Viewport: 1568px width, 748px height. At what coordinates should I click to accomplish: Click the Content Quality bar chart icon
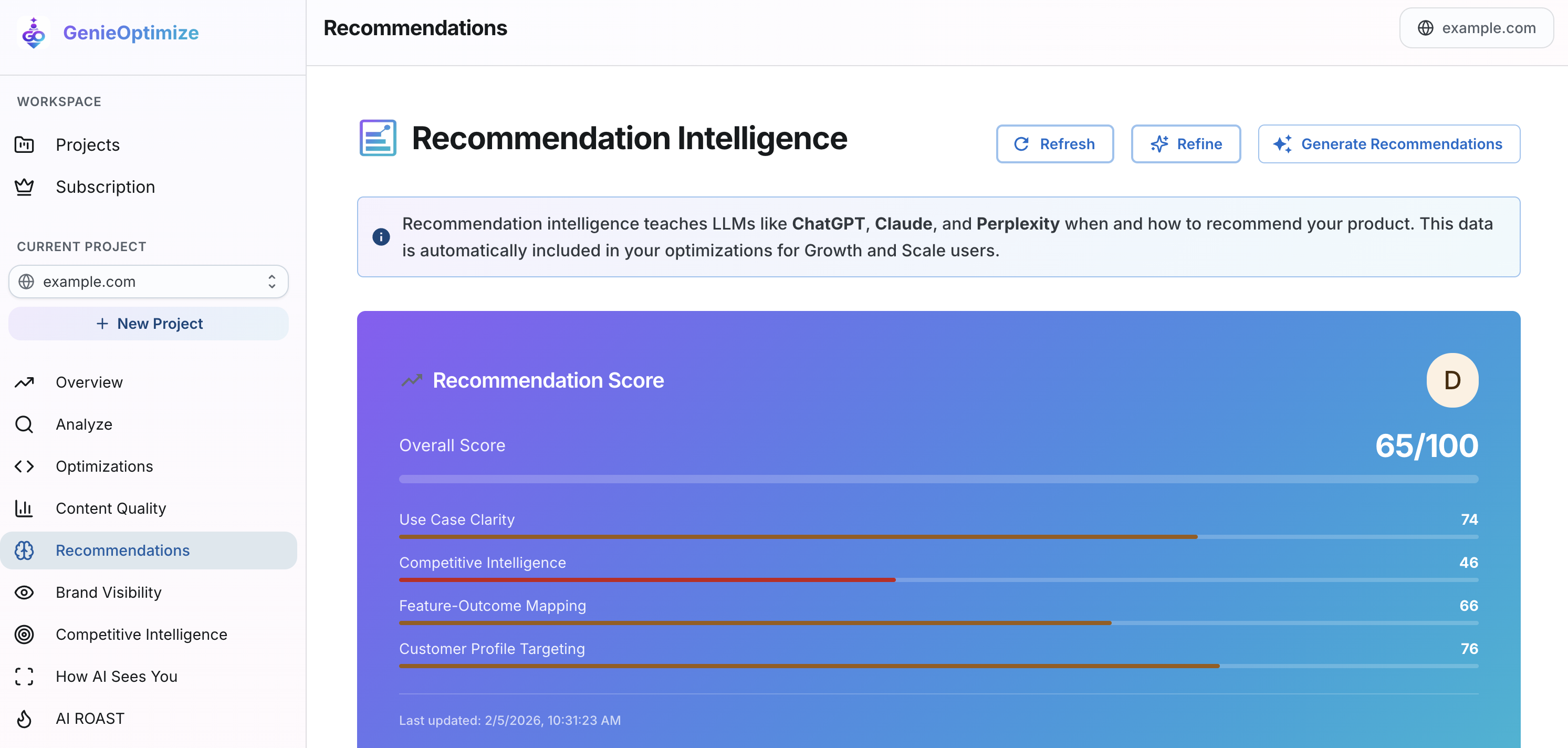pos(24,508)
